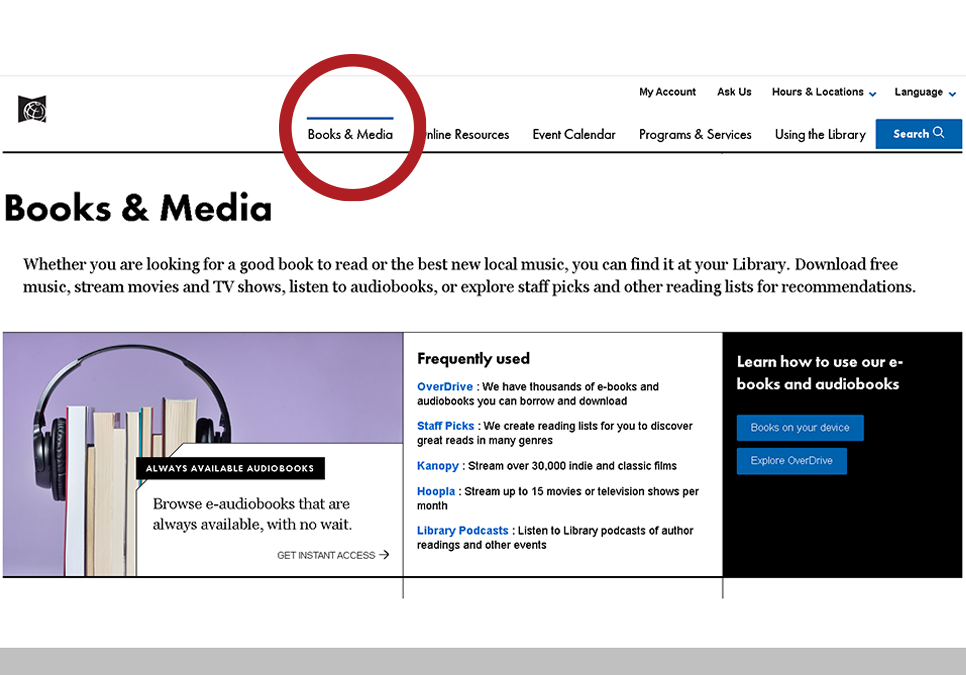Open the Programs & Services menu
Viewport: 966px width, 675px height.
tap(695, 134)
